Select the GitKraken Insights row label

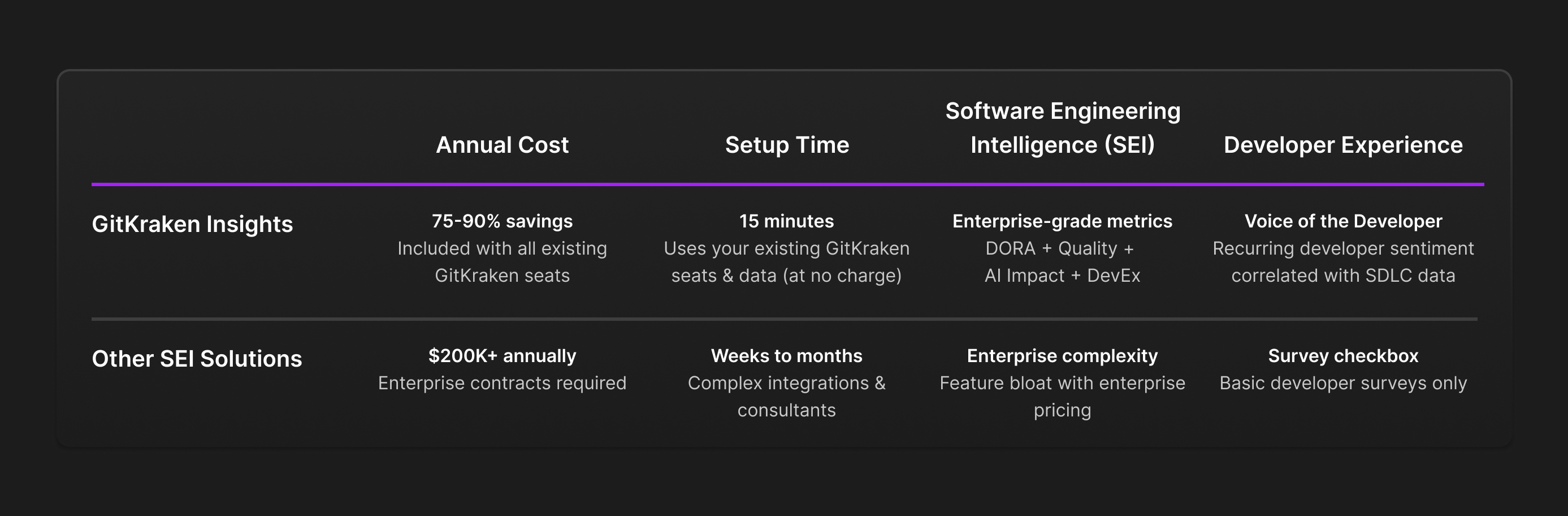tap(192, 224)
